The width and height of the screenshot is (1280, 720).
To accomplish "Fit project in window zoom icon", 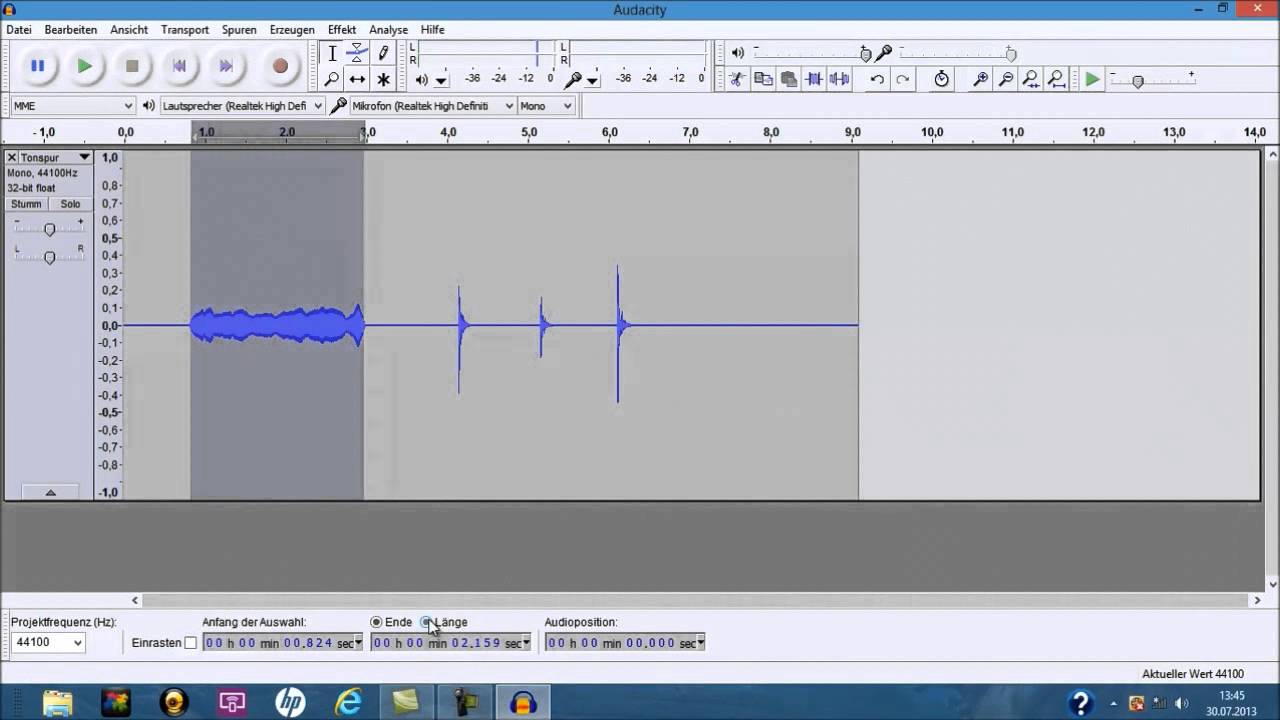I will click(1057, 79).
